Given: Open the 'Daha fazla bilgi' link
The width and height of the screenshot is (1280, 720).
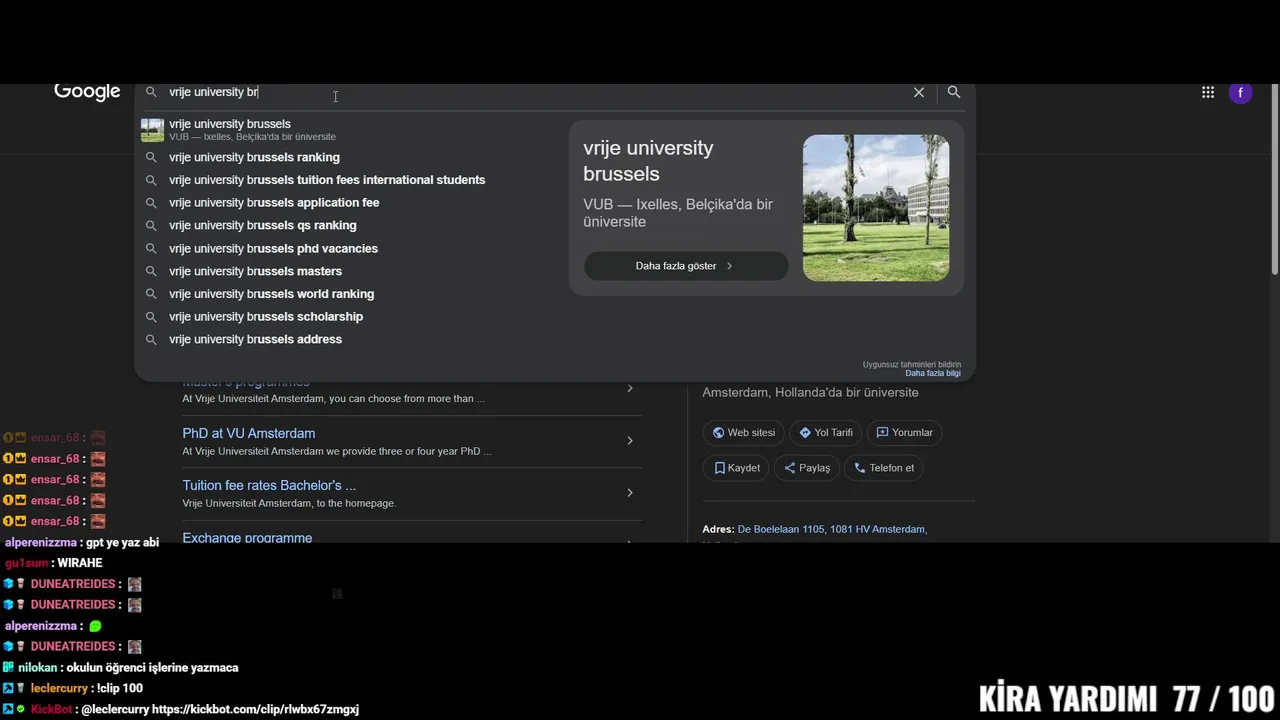Looking at the screenshot, I should 933,374.
